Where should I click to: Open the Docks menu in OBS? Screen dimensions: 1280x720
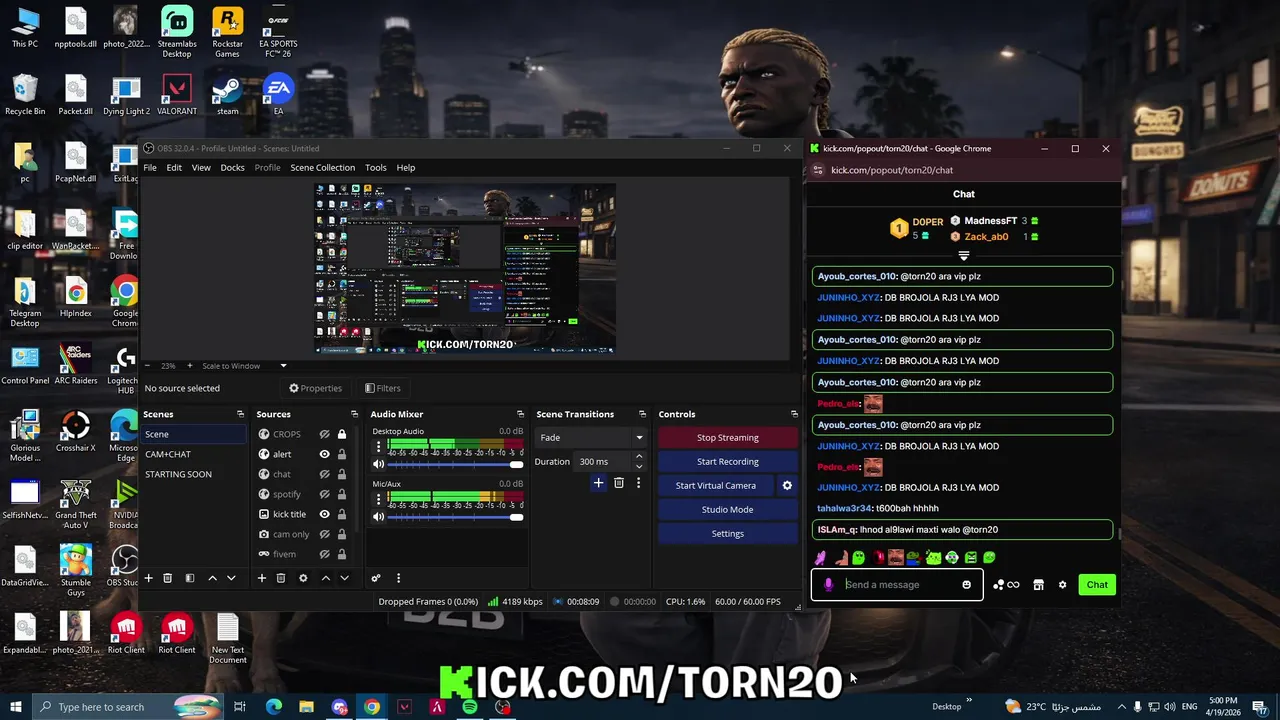coord(232,168)
